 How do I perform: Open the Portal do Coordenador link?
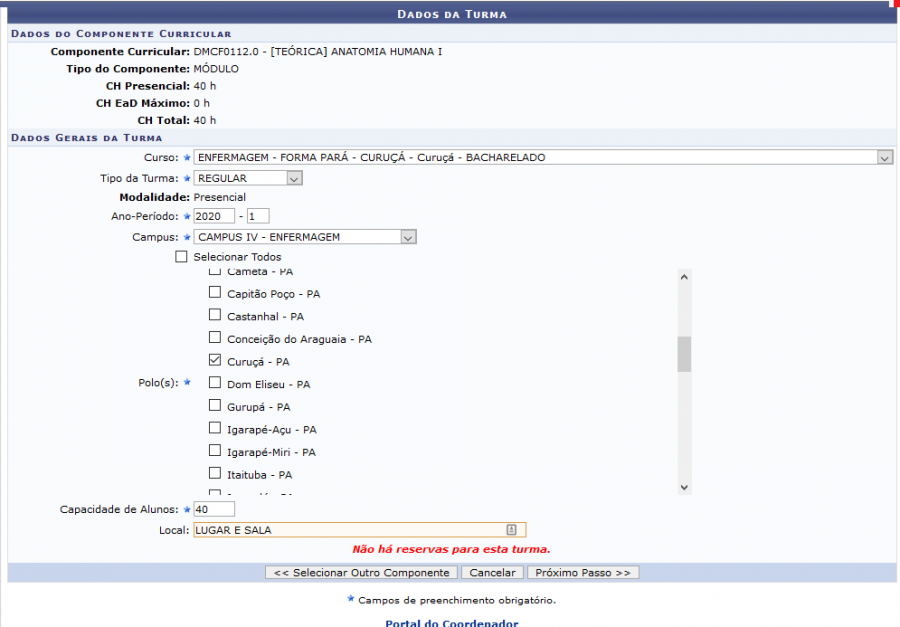[451, 623]
